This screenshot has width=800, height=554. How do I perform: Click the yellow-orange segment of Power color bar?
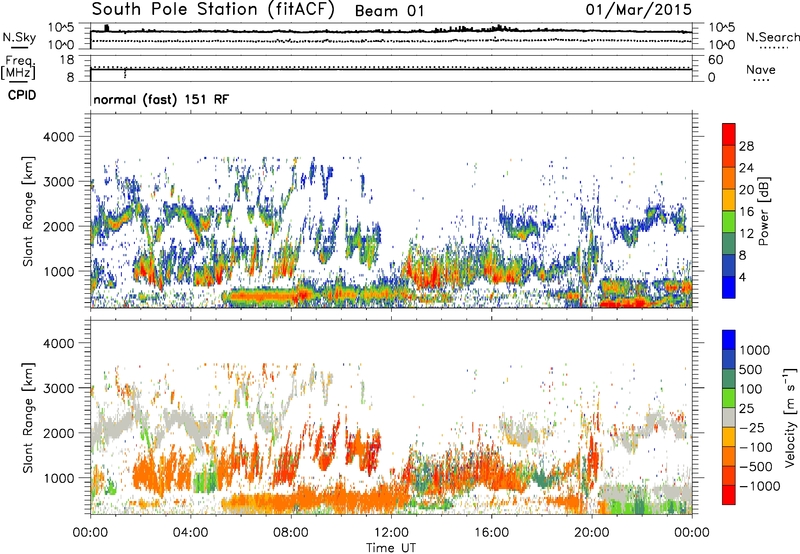coord(729,200)
